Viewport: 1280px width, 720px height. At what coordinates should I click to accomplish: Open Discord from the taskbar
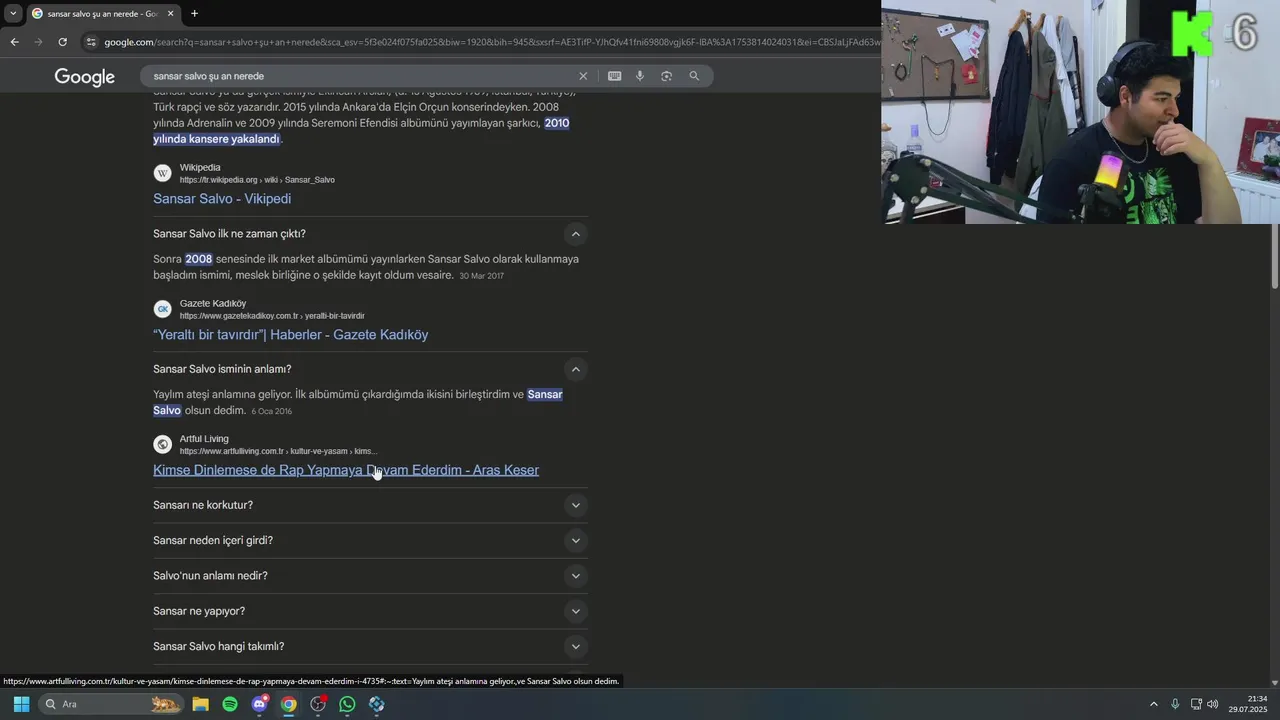260,704
